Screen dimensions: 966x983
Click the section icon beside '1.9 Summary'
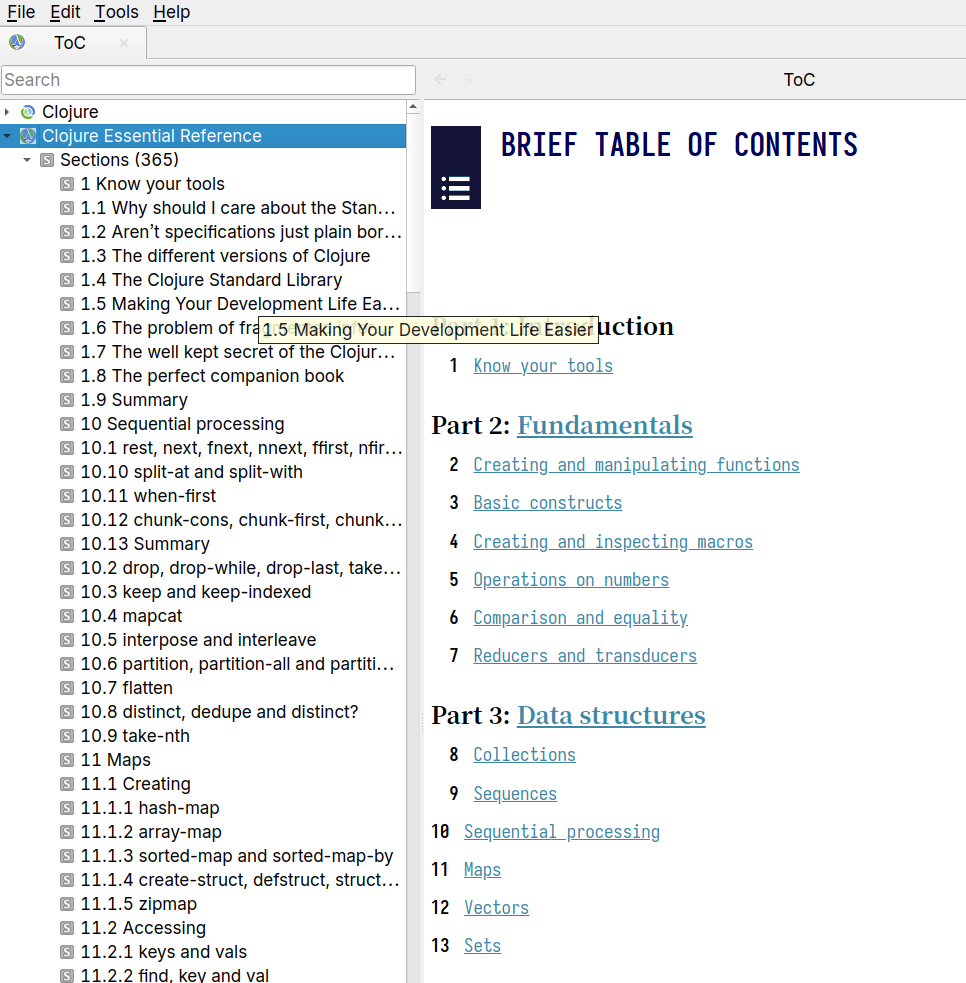coord(67,400)
